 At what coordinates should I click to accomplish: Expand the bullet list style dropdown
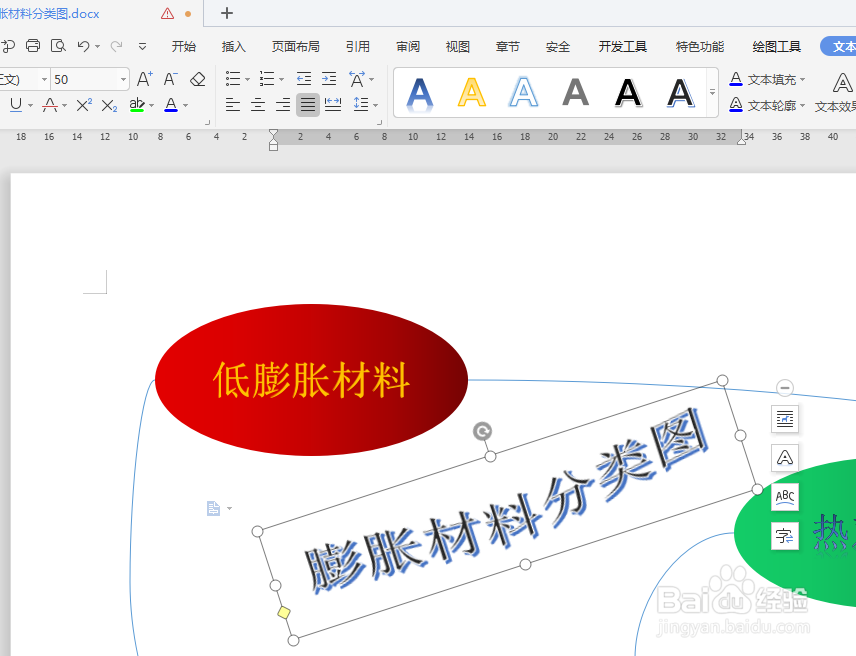[x=245, y=78]
